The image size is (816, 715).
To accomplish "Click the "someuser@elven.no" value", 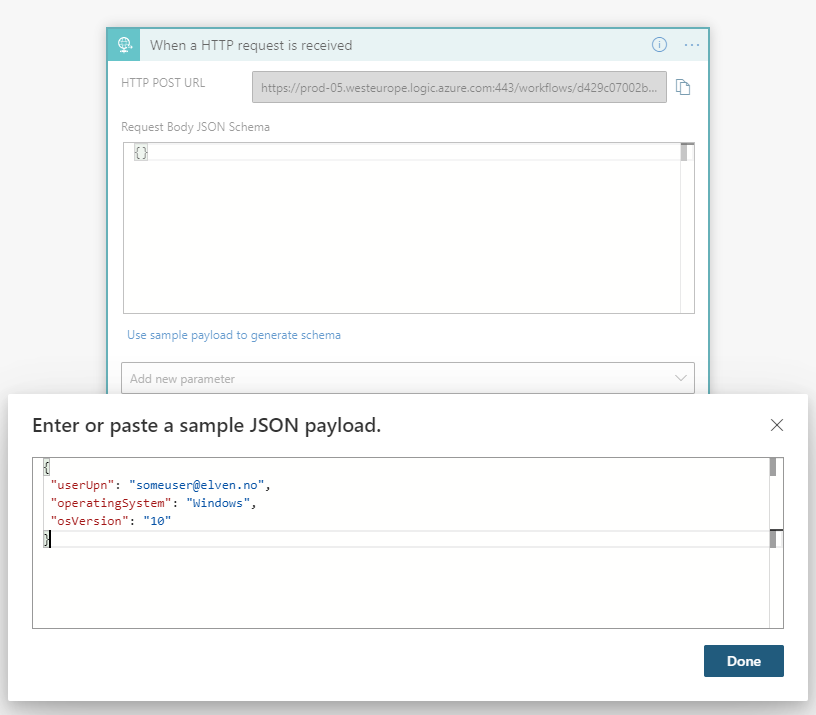I will (x=197, y=485).
